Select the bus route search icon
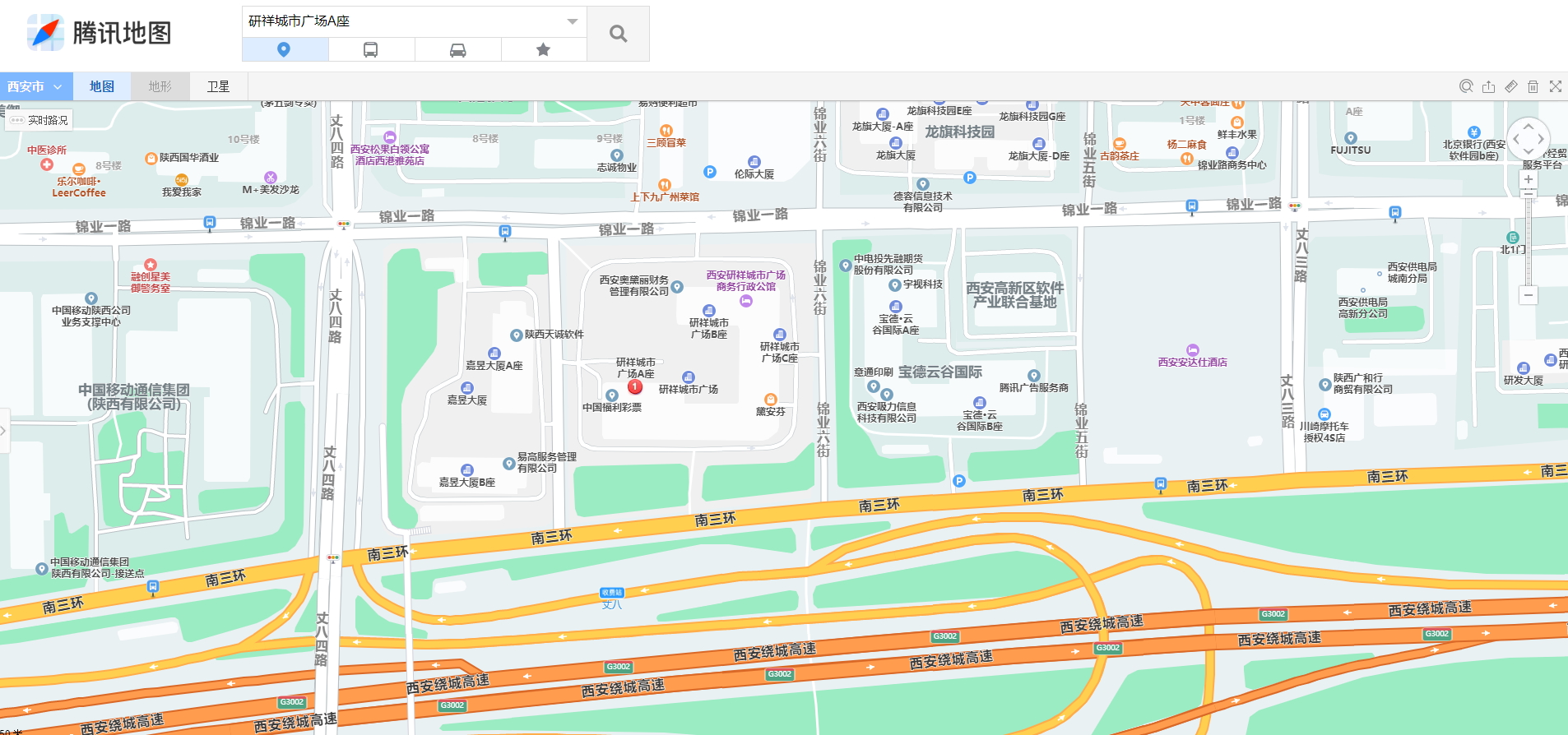The width and height of the screenshot is (1568, 735). (x=371, y=50)
